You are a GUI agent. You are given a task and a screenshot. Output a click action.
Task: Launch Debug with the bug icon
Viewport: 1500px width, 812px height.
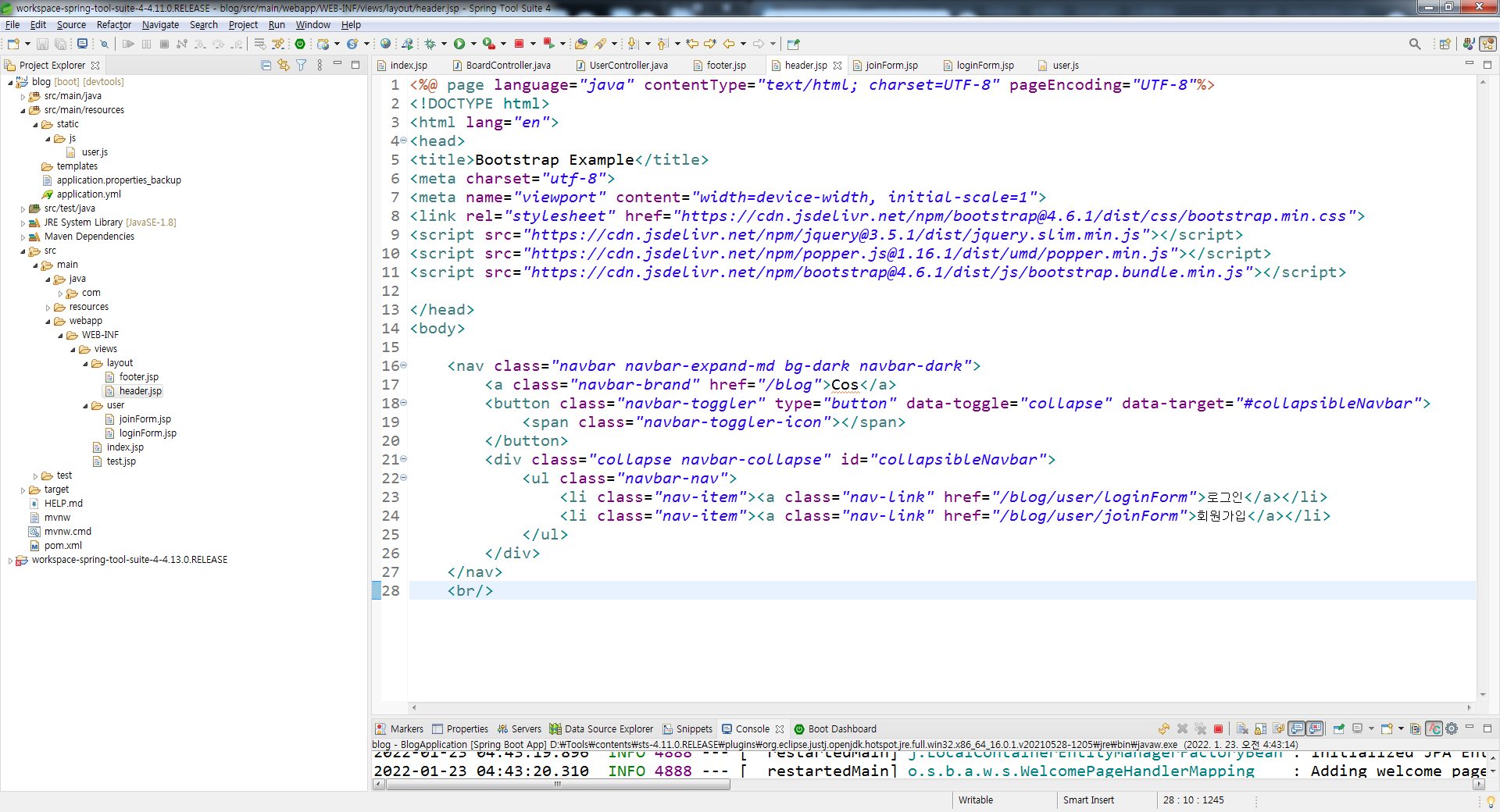(x=430, y=44)
